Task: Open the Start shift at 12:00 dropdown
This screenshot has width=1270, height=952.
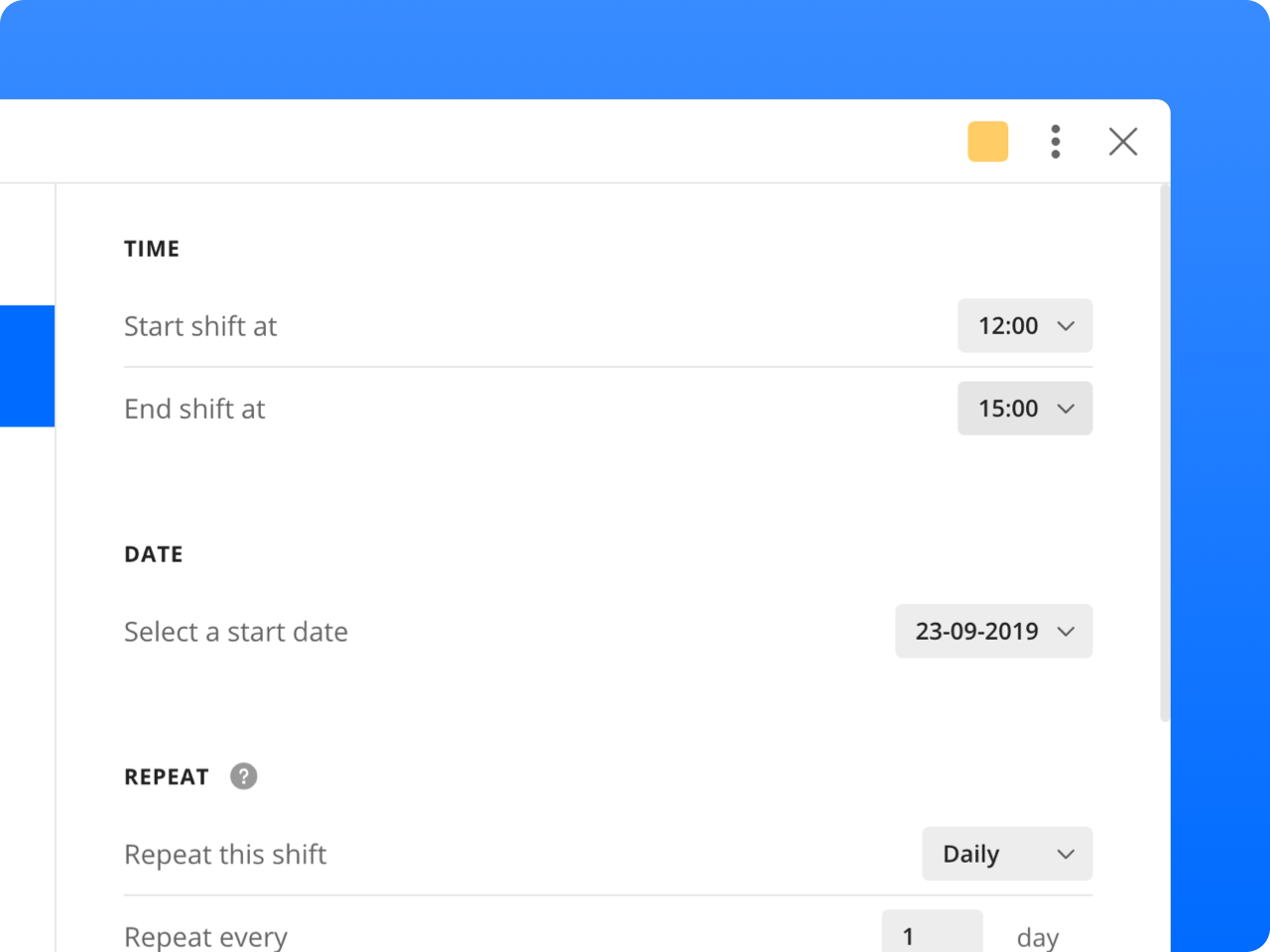Action: click(1025, 325)
